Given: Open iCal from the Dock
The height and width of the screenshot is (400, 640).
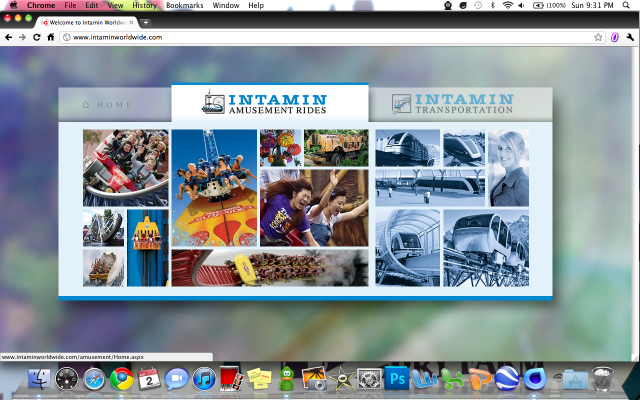Looking at the screenshot, I should tap(149, 379).
